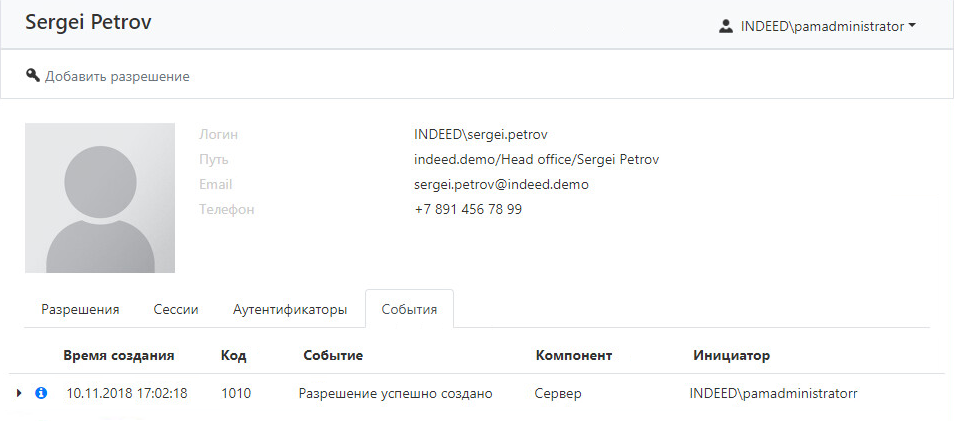Click the Инициатор column header

coord(731,355)
